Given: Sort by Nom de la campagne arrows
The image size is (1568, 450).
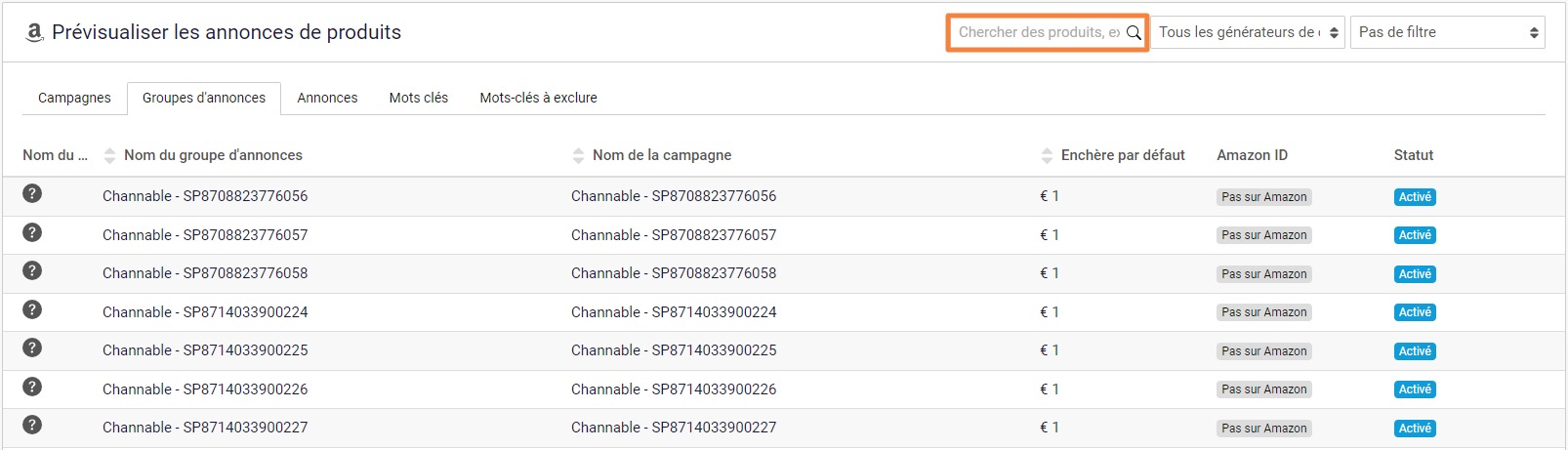Looking at the screenshot, I should tap(578, 155).
